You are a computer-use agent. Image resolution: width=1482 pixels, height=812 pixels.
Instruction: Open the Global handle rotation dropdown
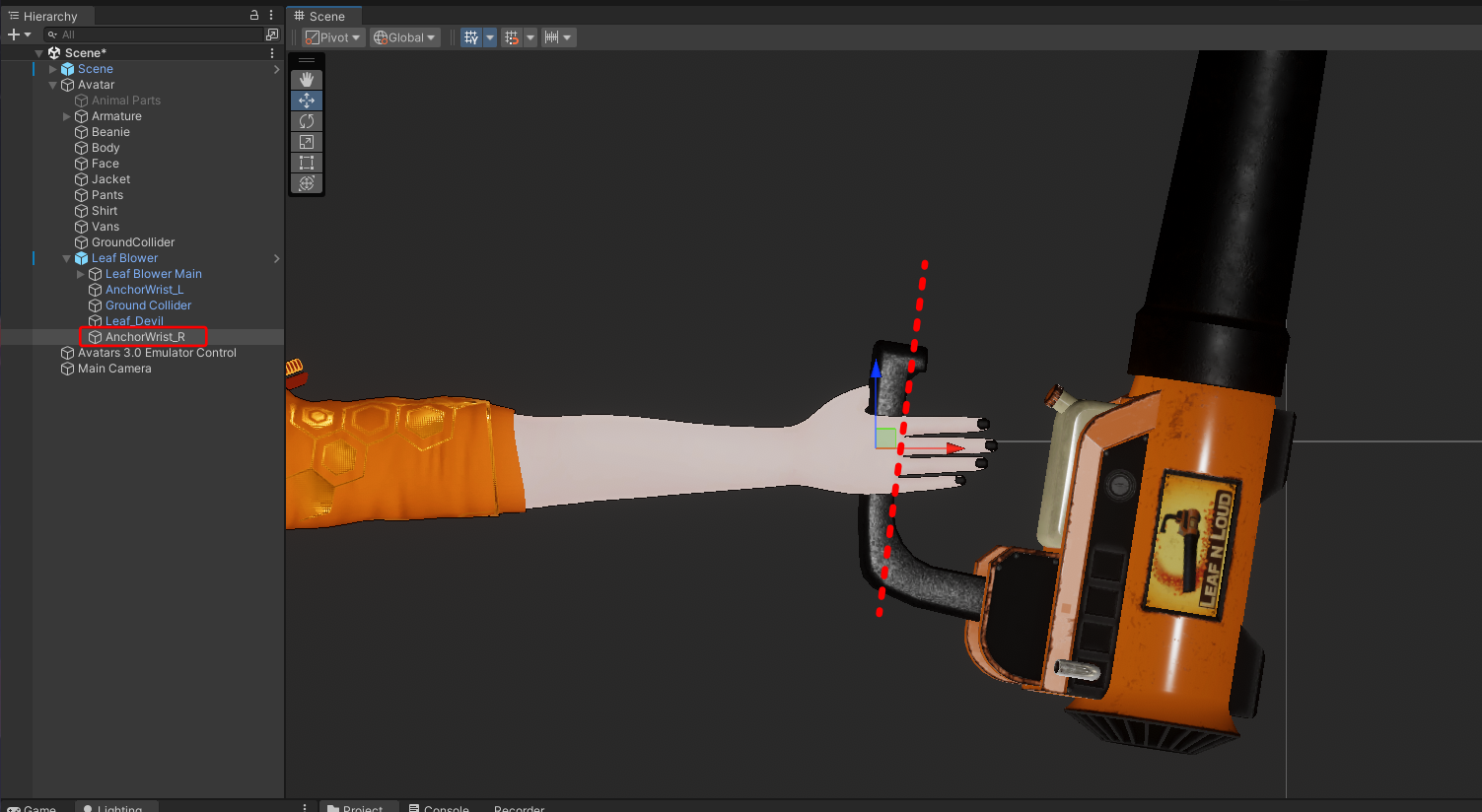pyautogui.click(x=404, y=37)
